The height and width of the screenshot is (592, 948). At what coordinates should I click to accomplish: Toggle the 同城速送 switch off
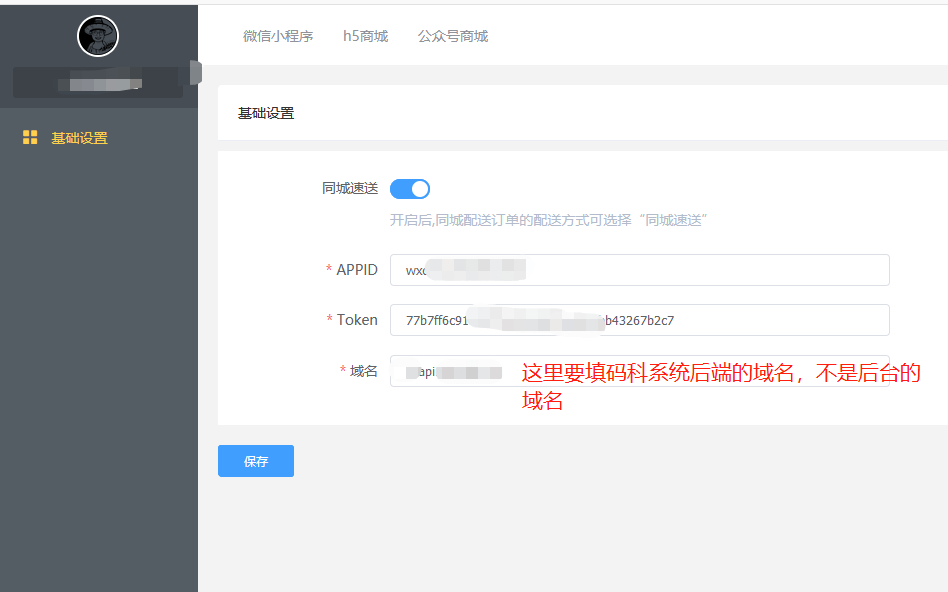pyautogui.click(x=410, y=189)
